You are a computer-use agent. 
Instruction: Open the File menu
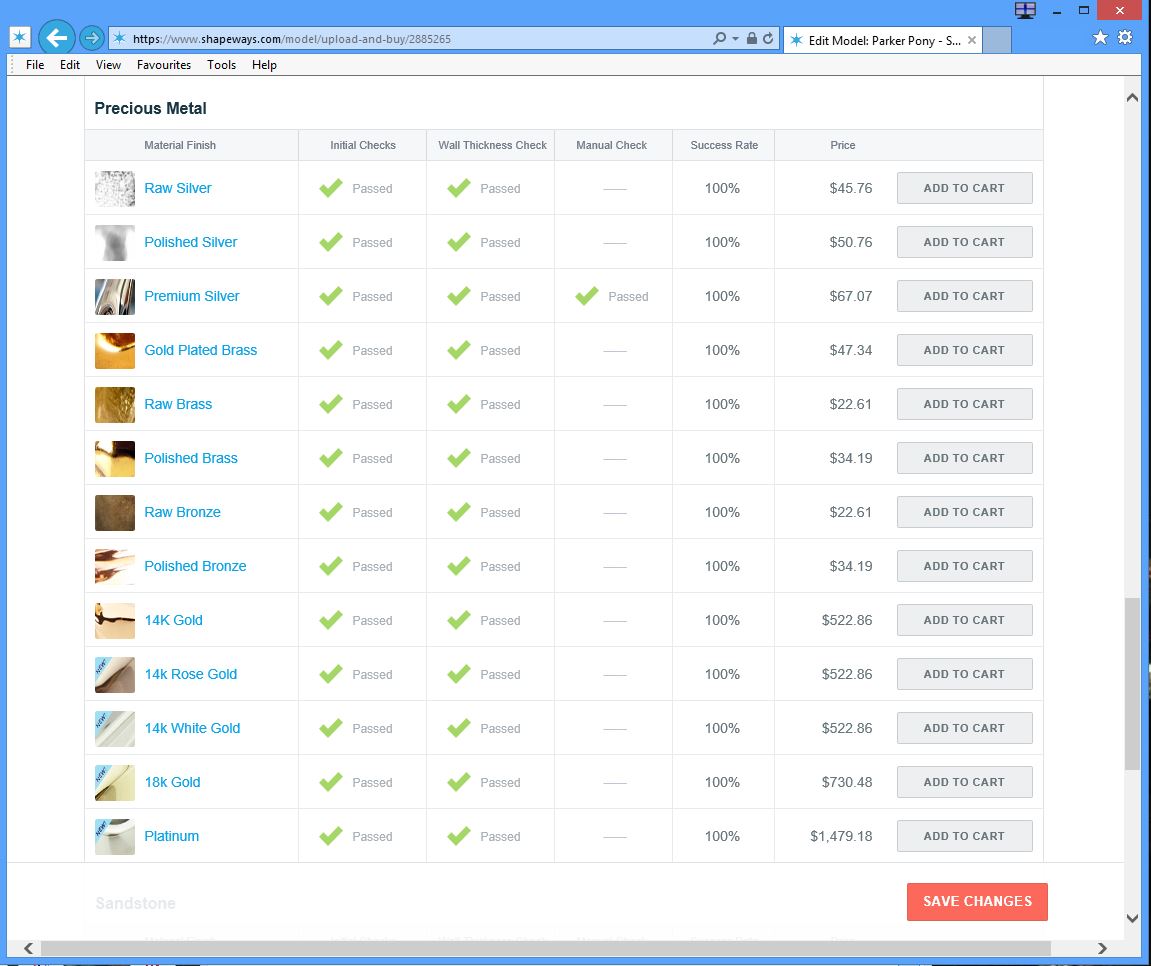pos(35,65)
